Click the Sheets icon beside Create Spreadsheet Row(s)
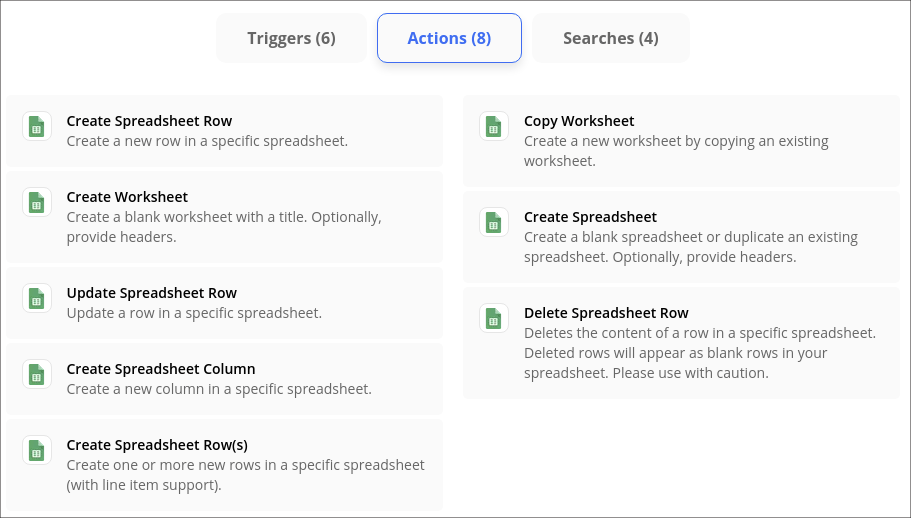Screen dimensions: 911x518 tap(37, 450)
